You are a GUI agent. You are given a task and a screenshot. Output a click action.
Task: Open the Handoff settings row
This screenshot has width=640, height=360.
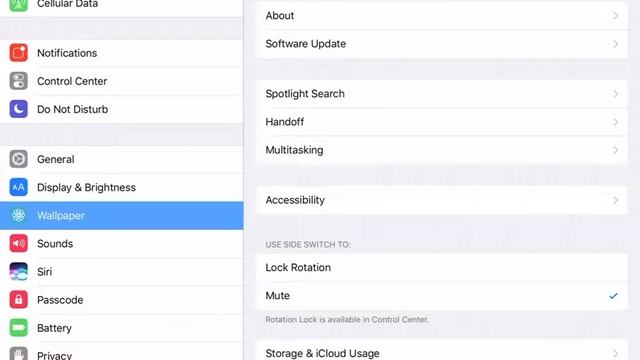(442, 122)
